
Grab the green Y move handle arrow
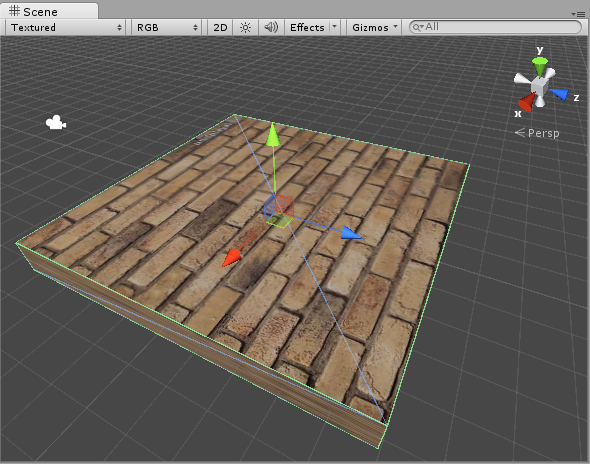tap(273, 135)
